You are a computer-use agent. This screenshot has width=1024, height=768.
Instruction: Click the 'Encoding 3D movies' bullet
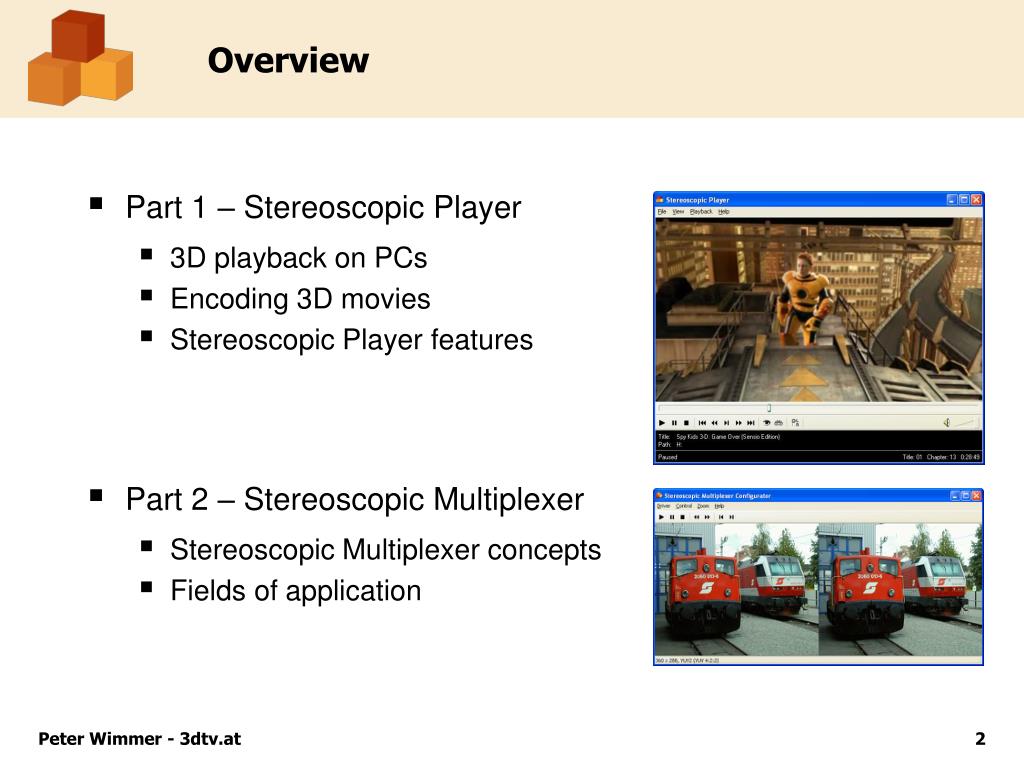(300, 299)
